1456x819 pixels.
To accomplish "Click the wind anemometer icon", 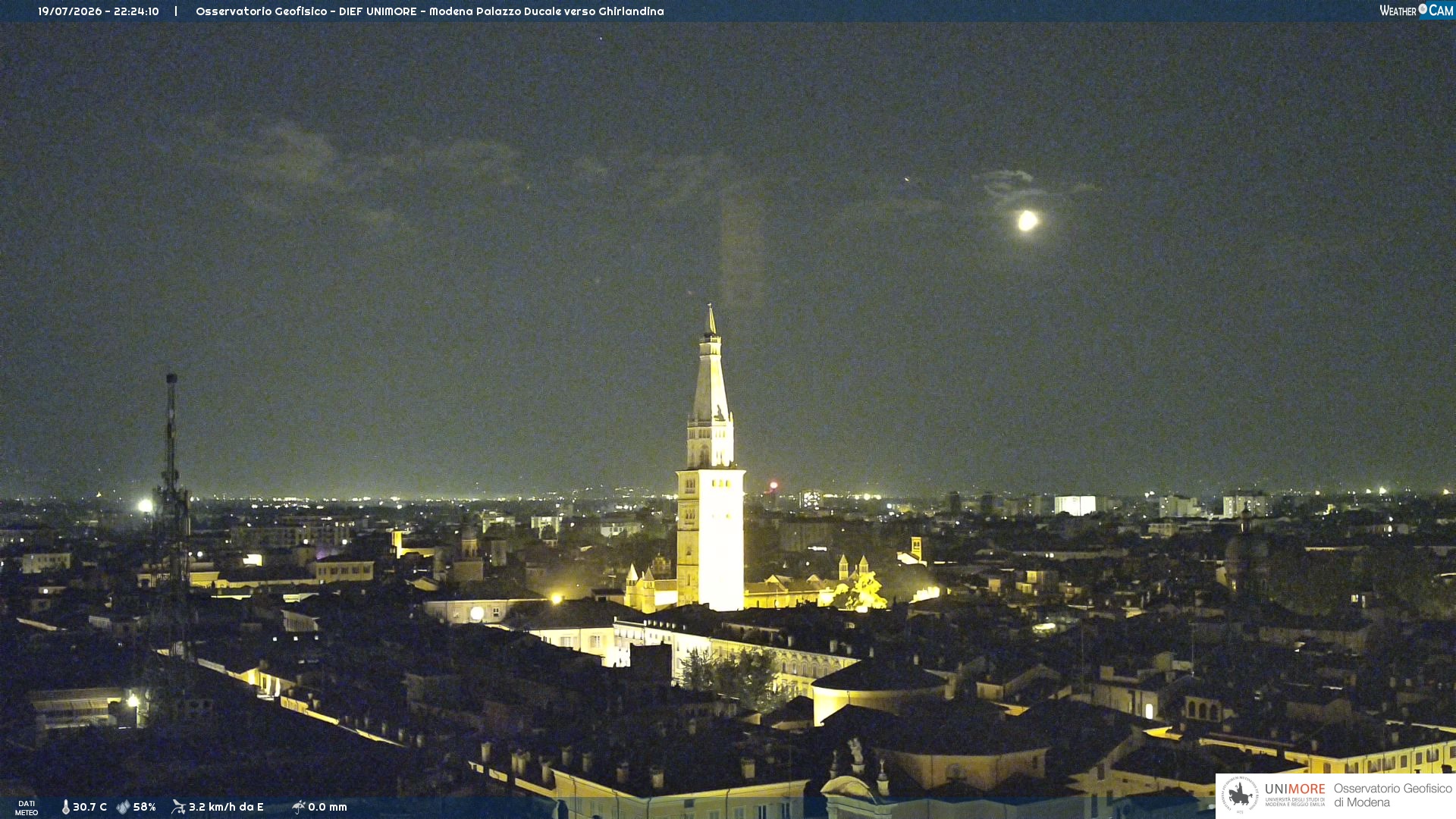I will [178, 807].
